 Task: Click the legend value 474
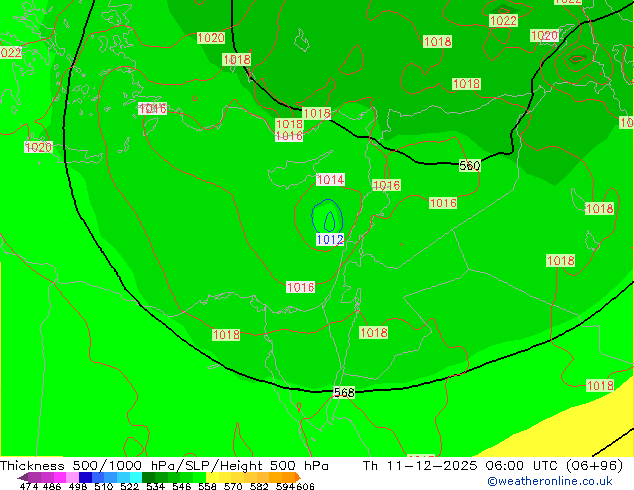click(x=29, y=486)
